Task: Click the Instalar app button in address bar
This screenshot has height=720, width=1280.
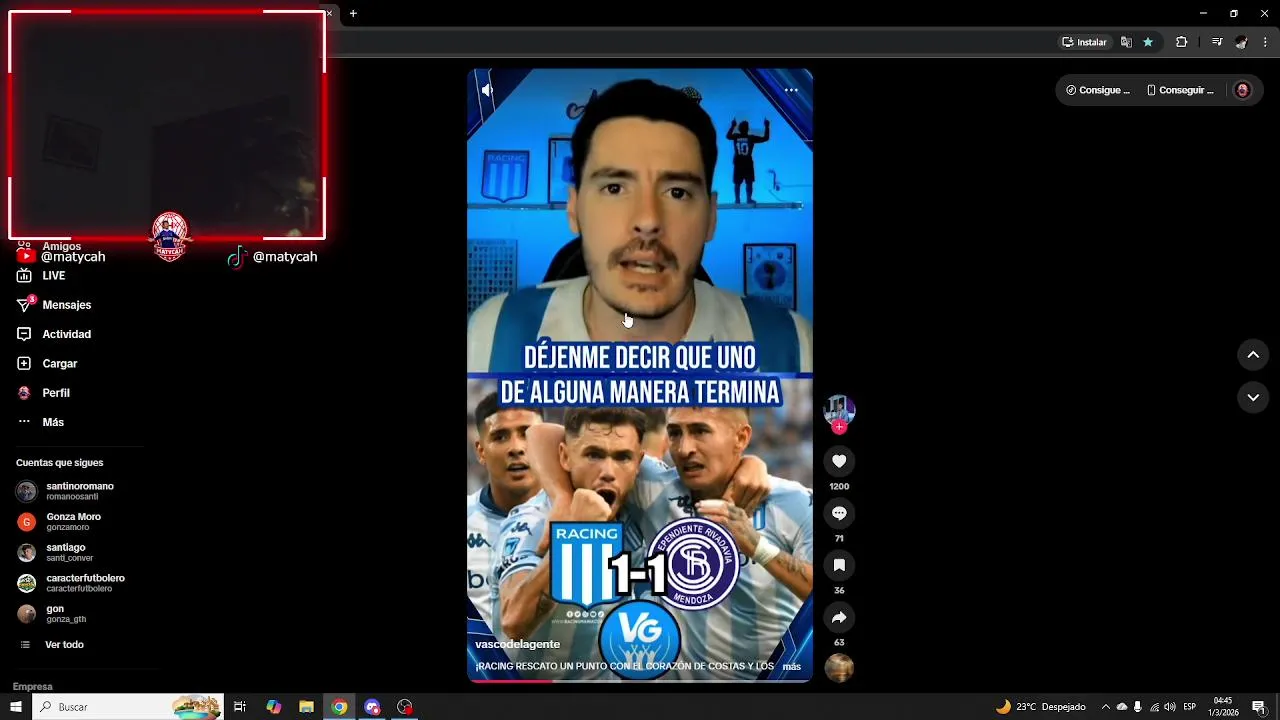Action: click(1084, 42)
